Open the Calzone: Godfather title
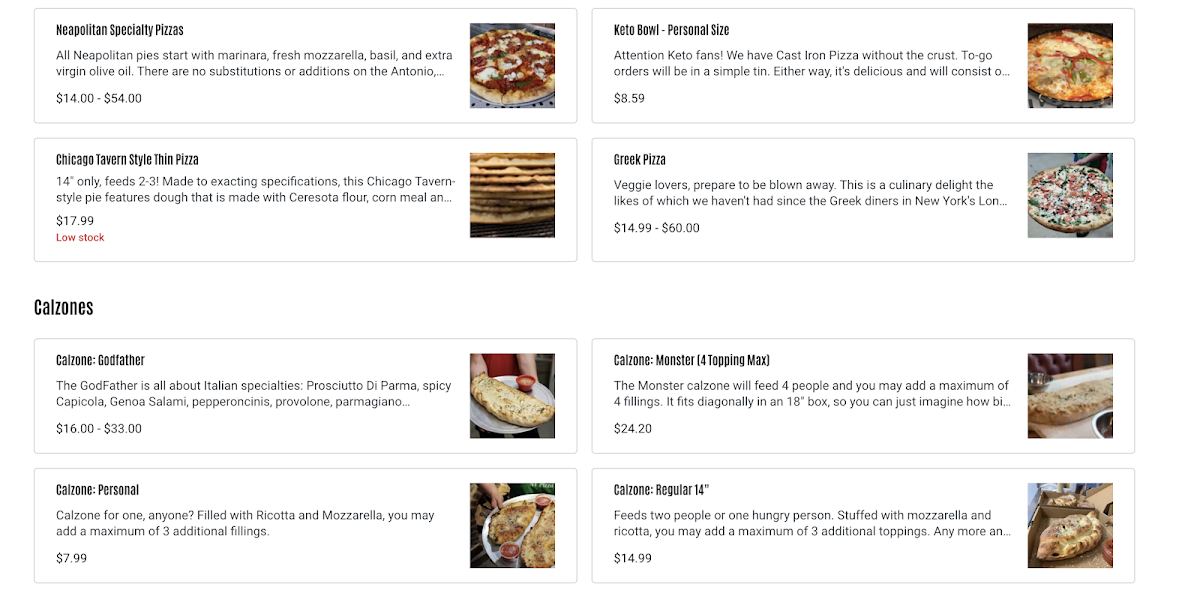The width and height of the screenshot is (1200, 602). click(100, 360)
